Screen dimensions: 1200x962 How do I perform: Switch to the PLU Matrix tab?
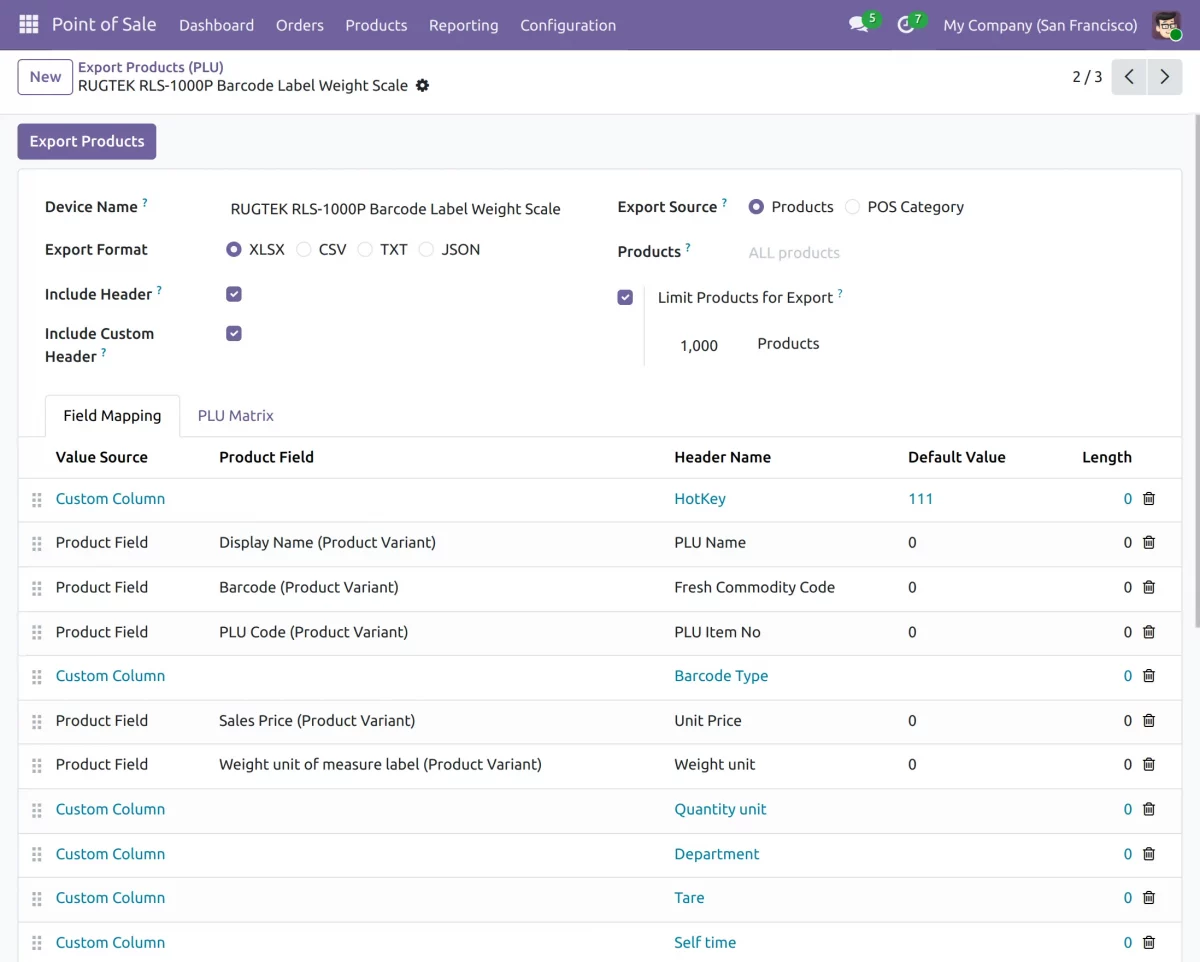[x=236, y=416]
